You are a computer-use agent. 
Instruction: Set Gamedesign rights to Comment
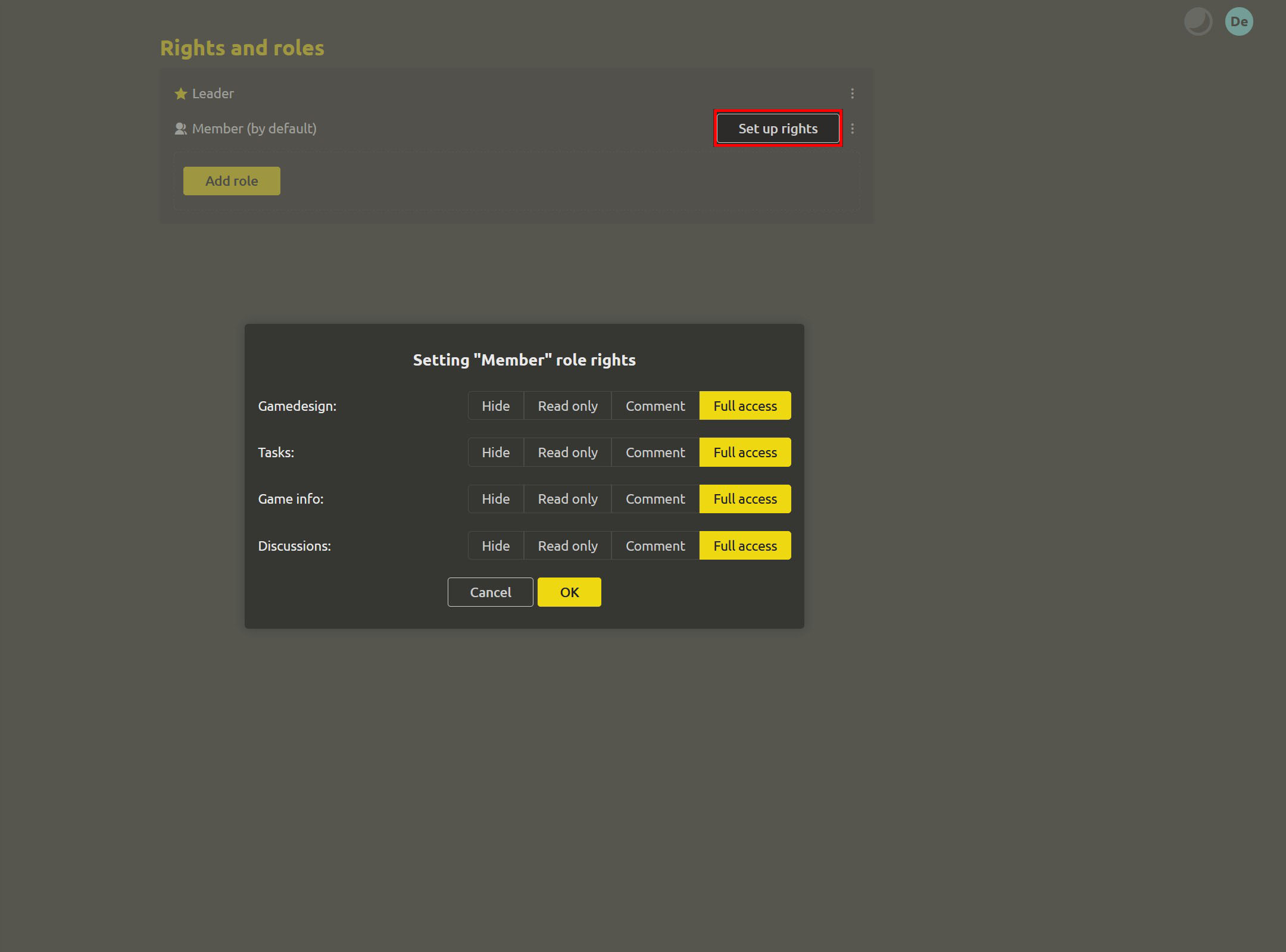click(x=655, y=405)
